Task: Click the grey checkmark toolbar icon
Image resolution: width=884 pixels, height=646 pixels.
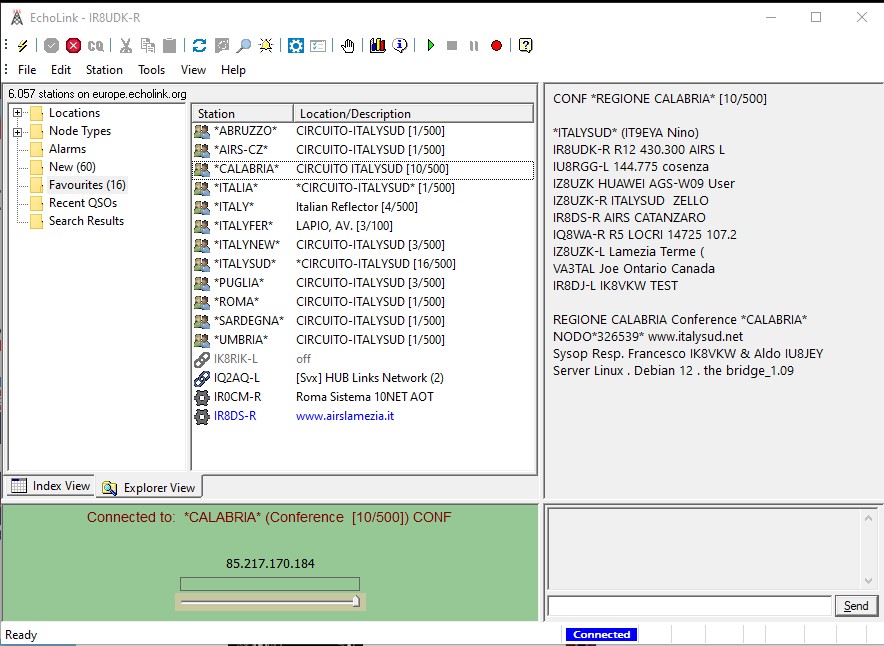Action: pos(51,46)
